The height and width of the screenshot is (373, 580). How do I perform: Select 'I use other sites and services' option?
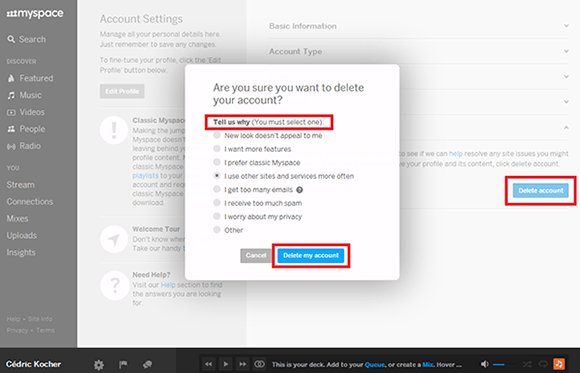[217, 176]
